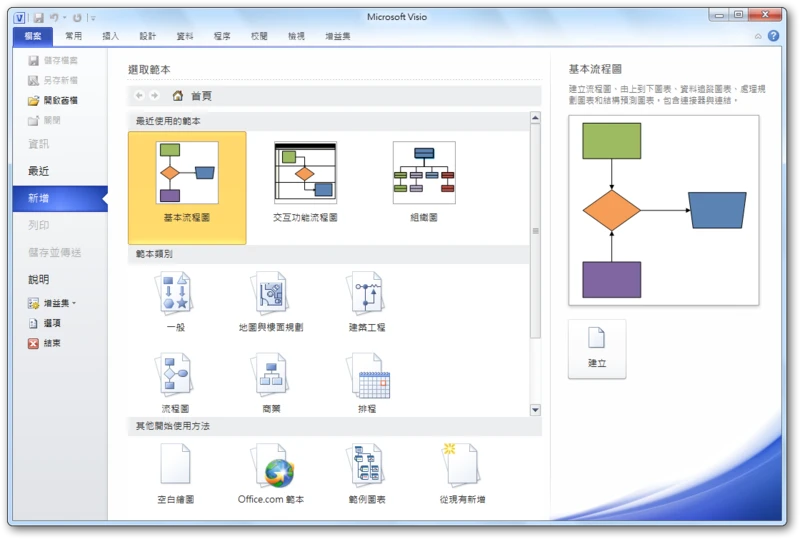Viewport: 800px width, 539px height.
Task: Open the quick access toolbar customize dropdown
Action: point(93,18)
